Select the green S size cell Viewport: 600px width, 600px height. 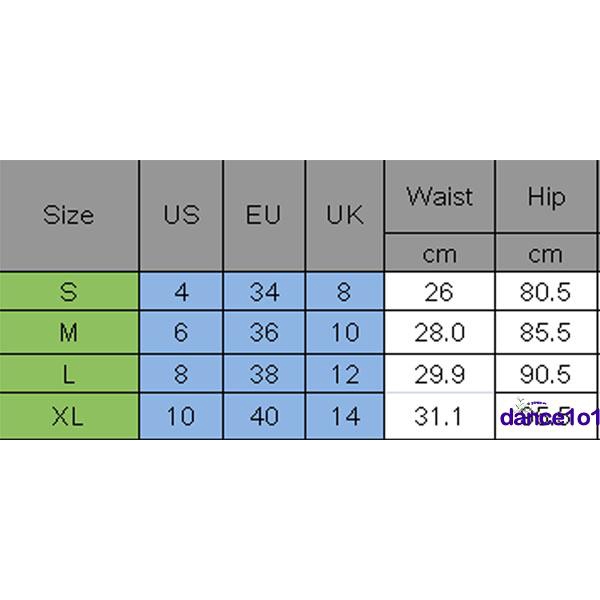click(69, 292)
